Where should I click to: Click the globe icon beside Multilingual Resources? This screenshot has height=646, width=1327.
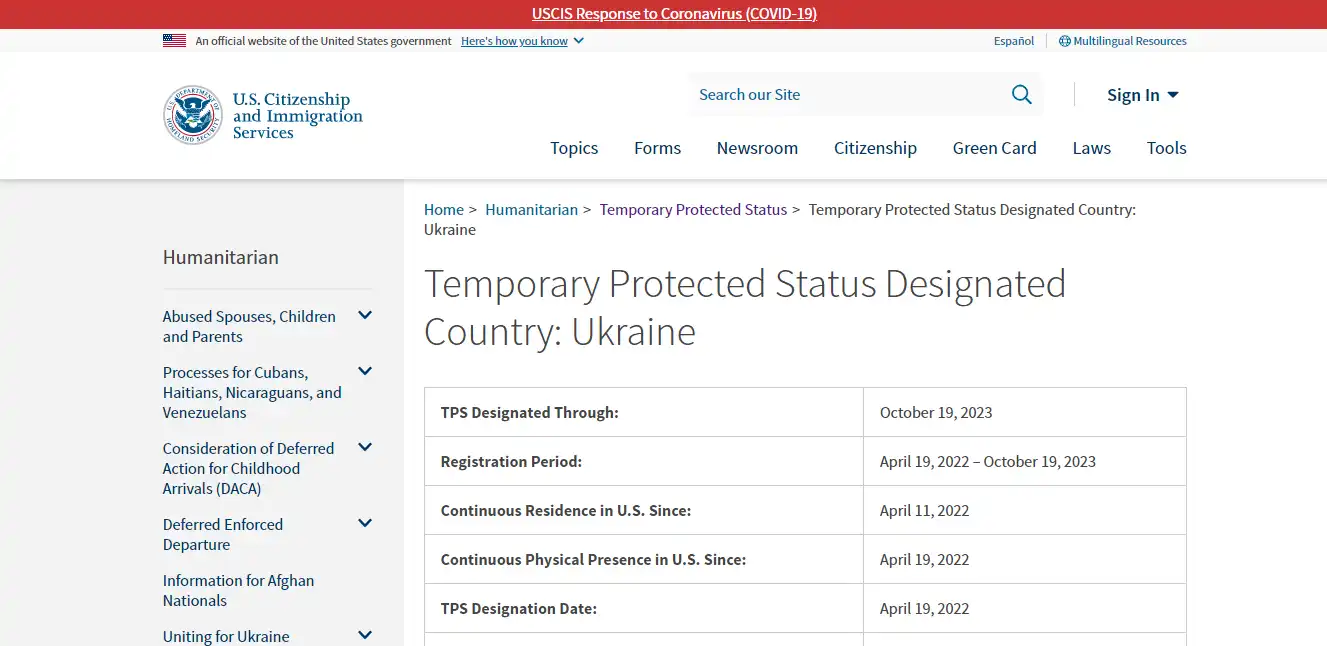pyautogui.click(x=1062, y=40)
